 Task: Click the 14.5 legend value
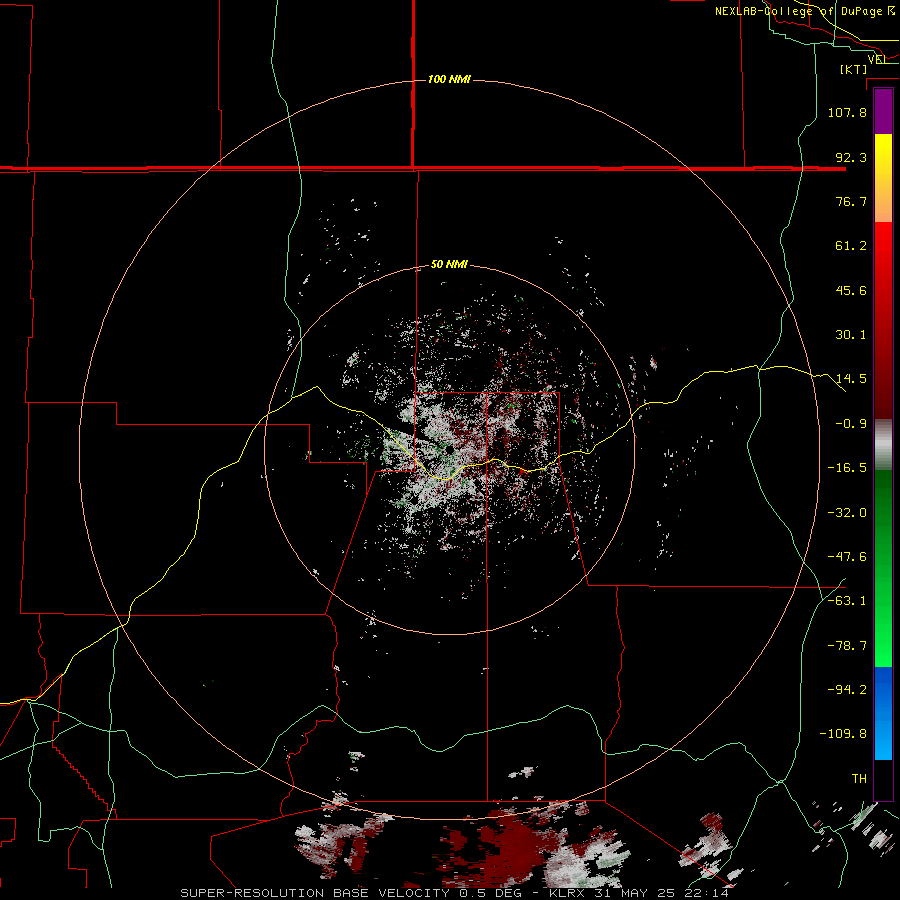point(851,379)
